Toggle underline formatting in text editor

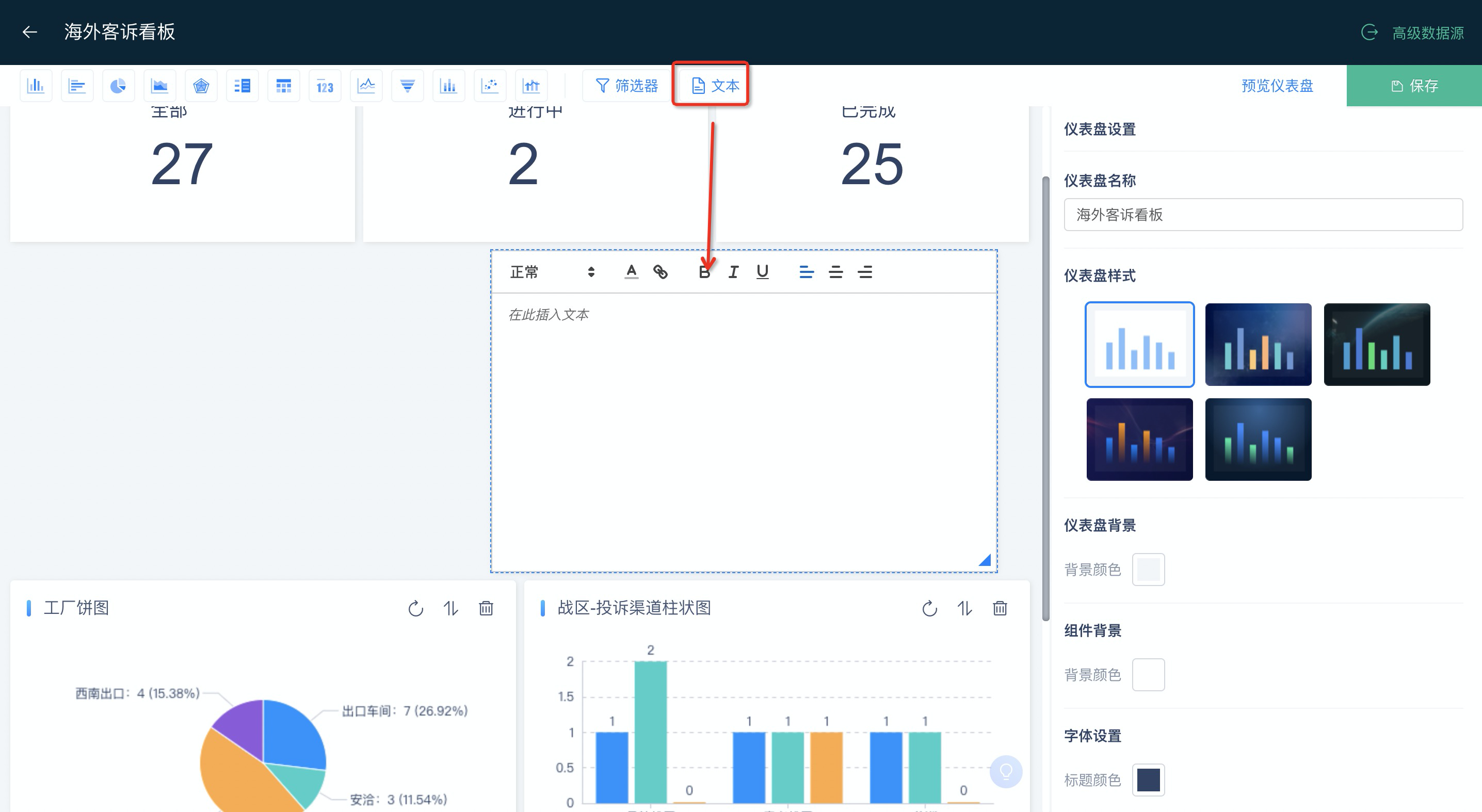[762, 271]
